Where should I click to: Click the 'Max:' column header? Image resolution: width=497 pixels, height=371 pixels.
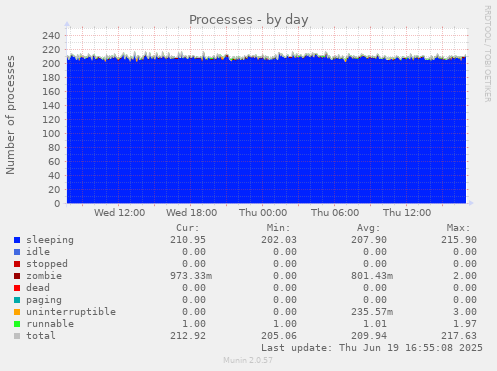(458, 228)
